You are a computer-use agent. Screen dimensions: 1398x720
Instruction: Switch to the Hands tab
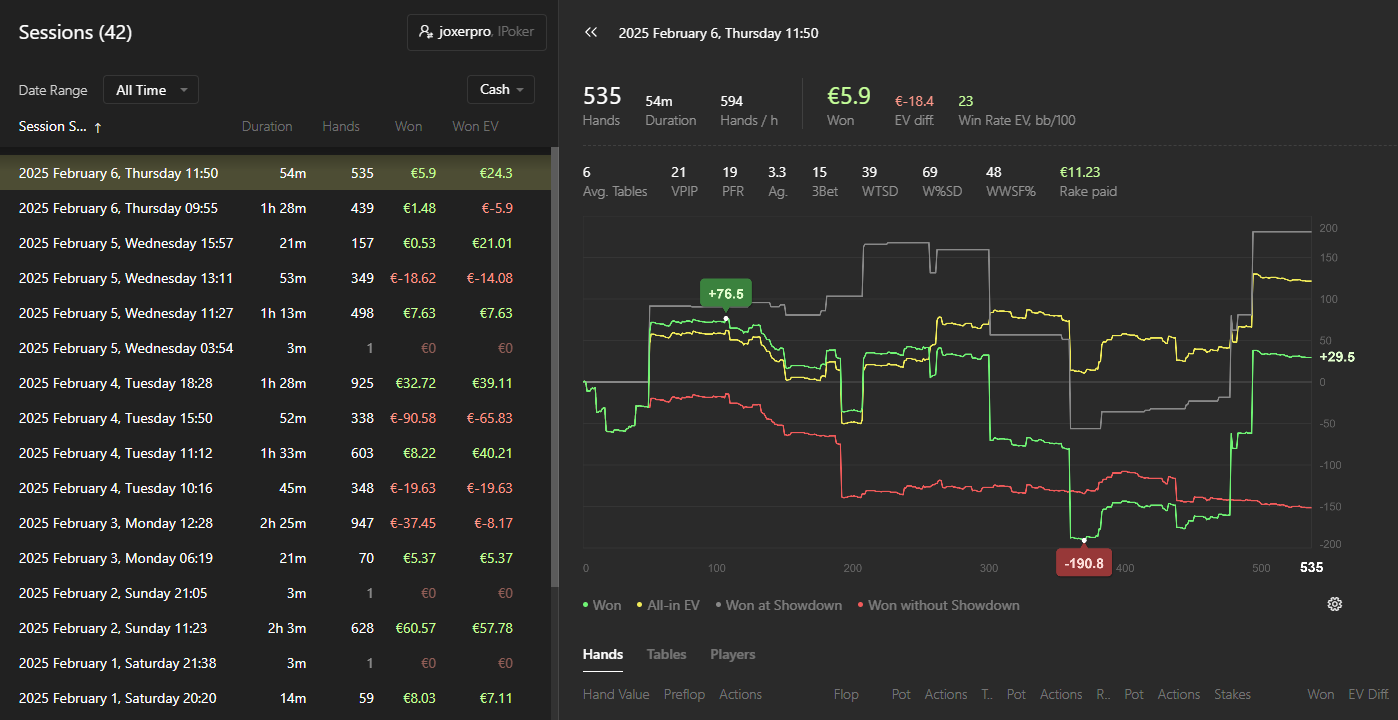pyautogui.click(x=603, y=654)
